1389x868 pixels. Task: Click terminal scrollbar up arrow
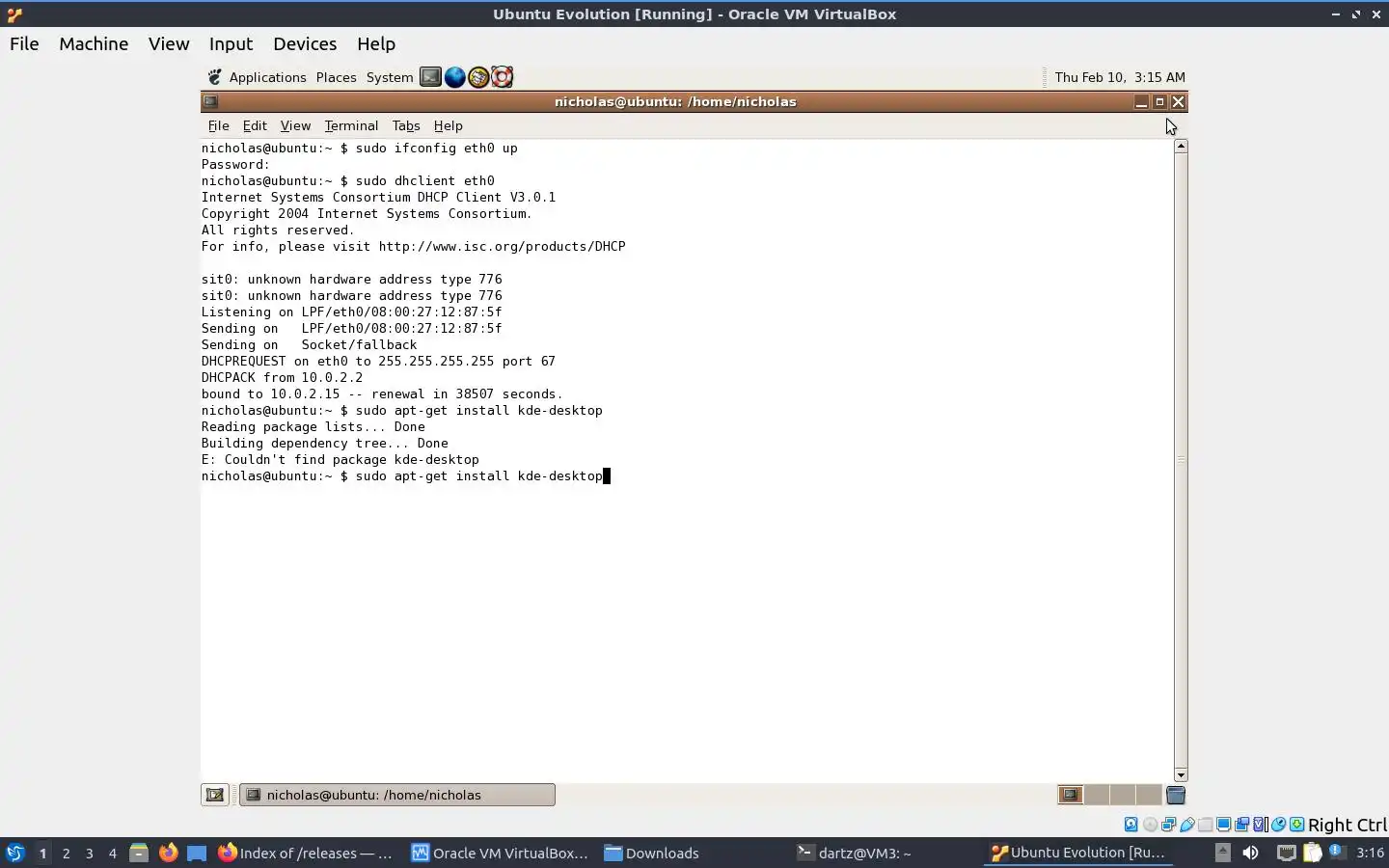point(1181,146)
